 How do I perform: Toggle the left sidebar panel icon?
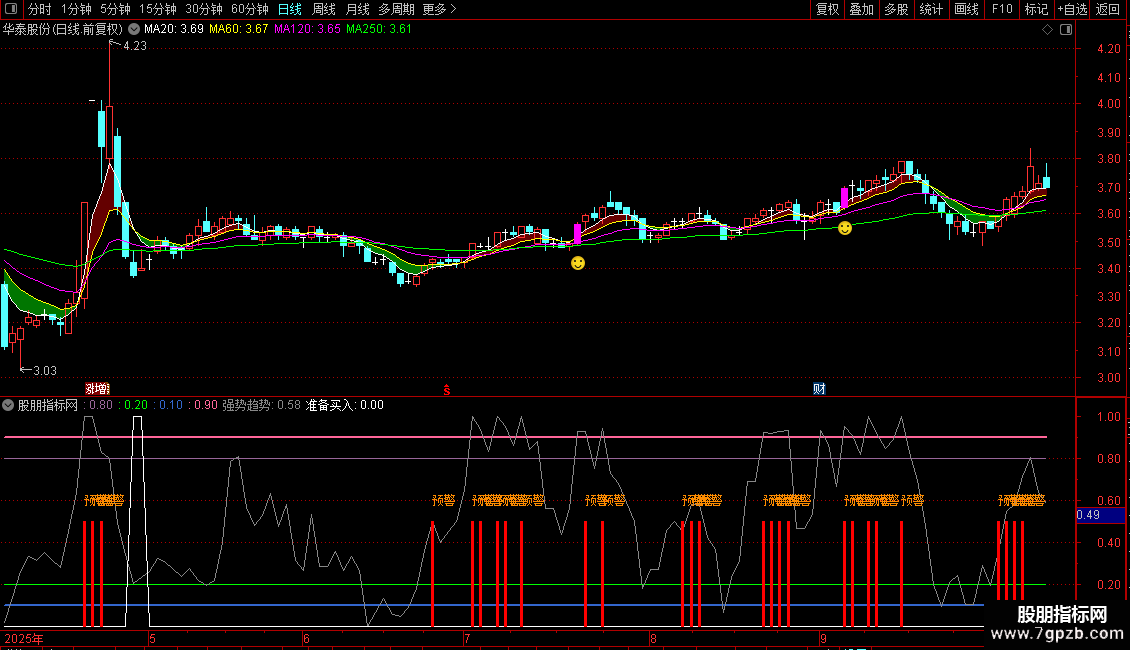11,9
